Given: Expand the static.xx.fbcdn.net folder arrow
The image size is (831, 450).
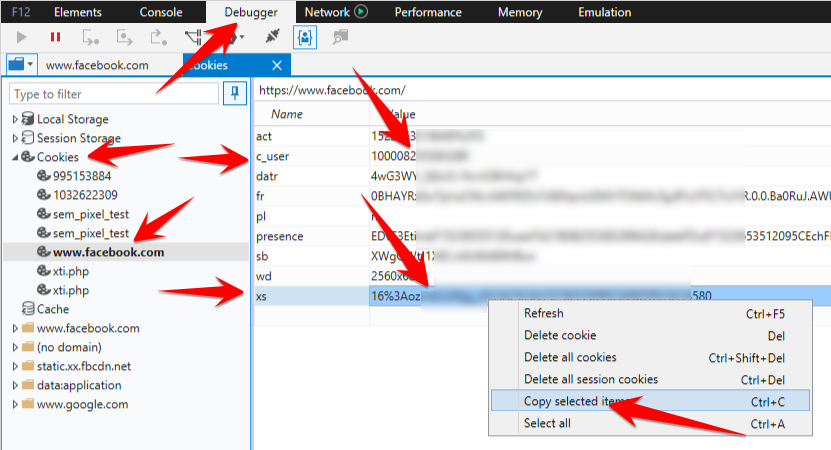Looking at the screenshot, I should [x=15, y=366].
